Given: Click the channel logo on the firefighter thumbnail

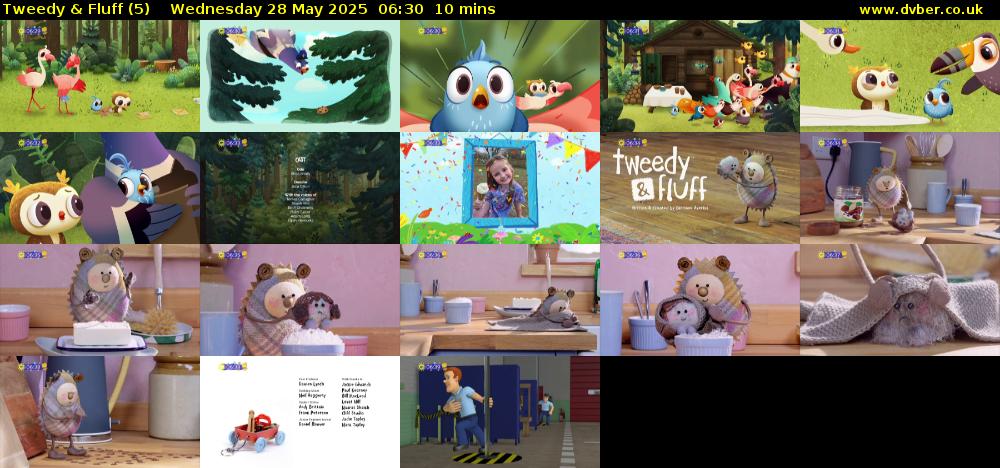Looking at the screenshot, I should [x=432, y=367].
